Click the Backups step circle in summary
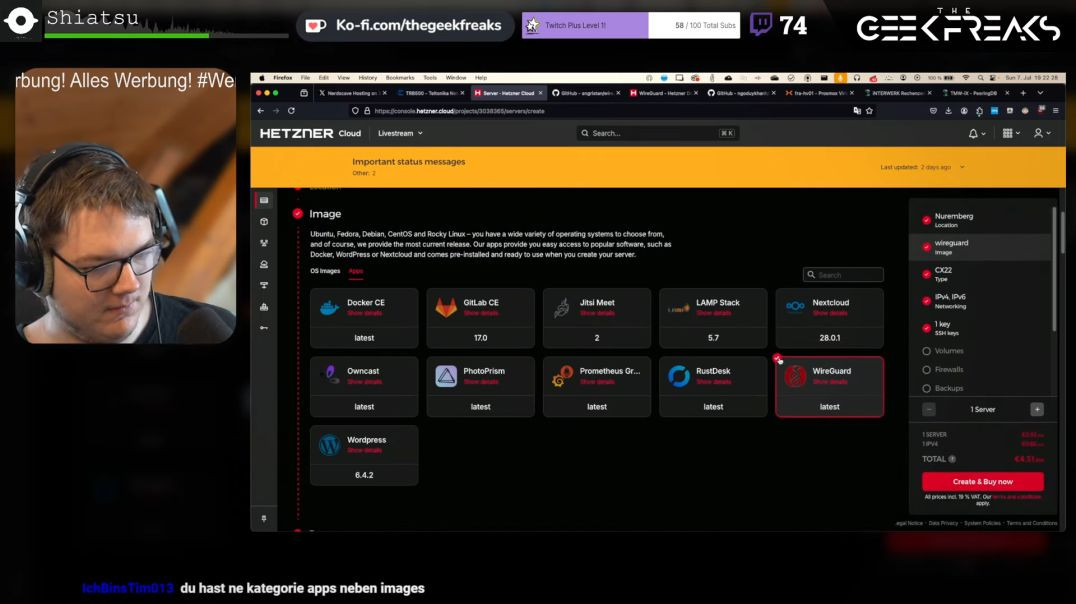Viewport: 1076px width, 604px height. click(x=926, y=388)
